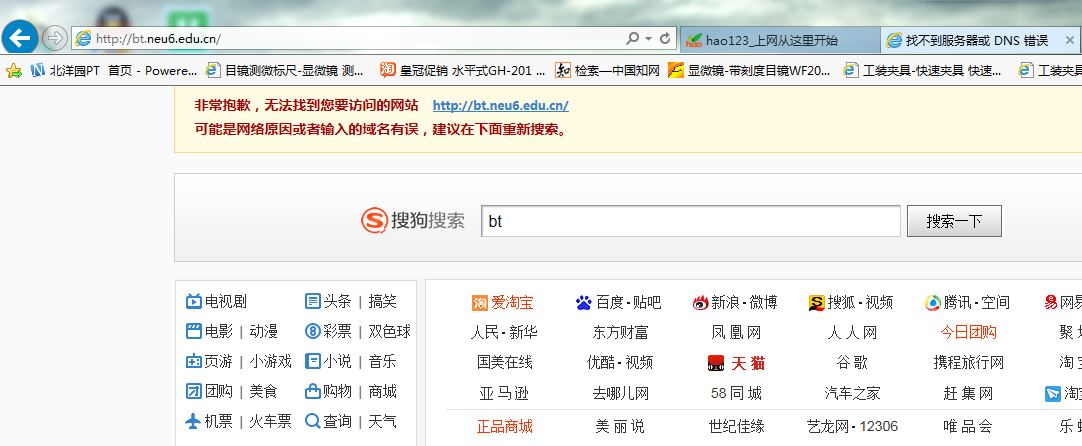Click the 机票 airplane icon
The height and width of the screenshot is (446, 1082).
click(194, 421)
